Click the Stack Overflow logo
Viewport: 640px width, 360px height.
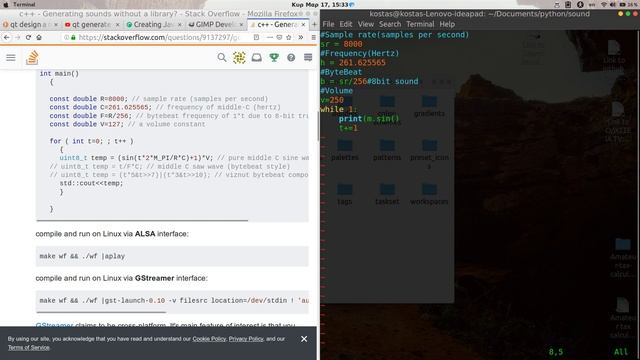coord(32,58)
